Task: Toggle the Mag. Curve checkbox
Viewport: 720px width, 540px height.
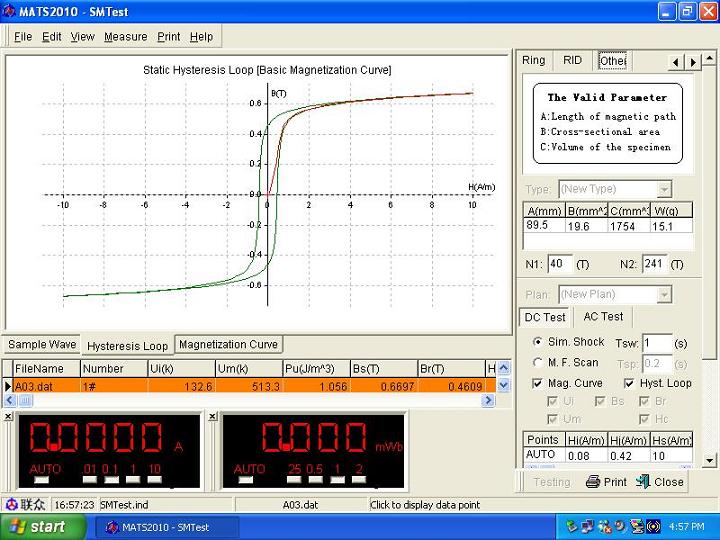Action: (x=538, y=383)
